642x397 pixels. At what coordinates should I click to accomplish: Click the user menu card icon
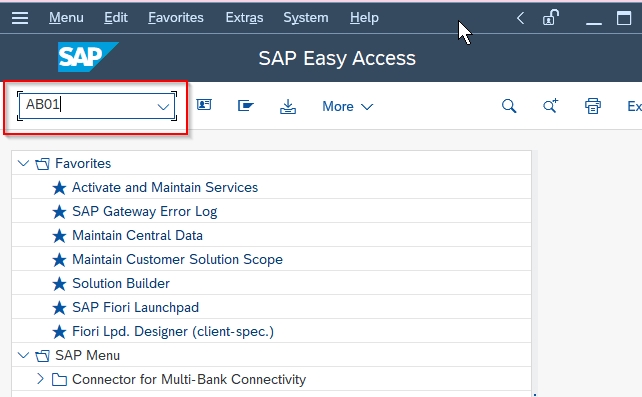click(204, 105)
